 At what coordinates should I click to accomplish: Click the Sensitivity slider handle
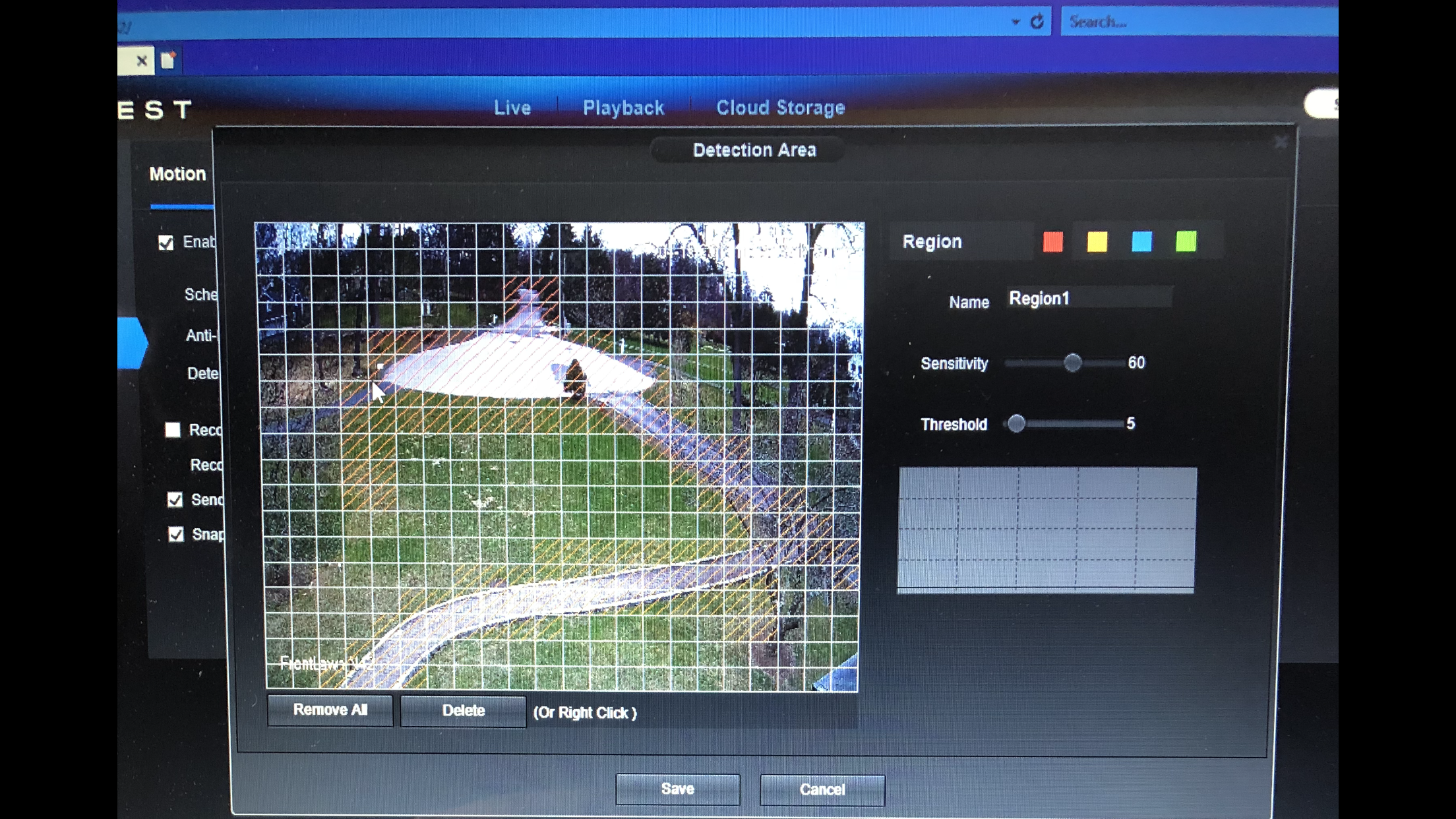point(1073,363)
